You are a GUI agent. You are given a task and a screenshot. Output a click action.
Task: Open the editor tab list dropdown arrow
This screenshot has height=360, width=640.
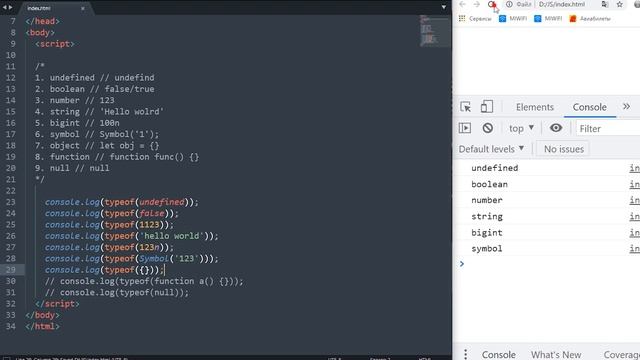pyautogui.click(x=444, y=7)
